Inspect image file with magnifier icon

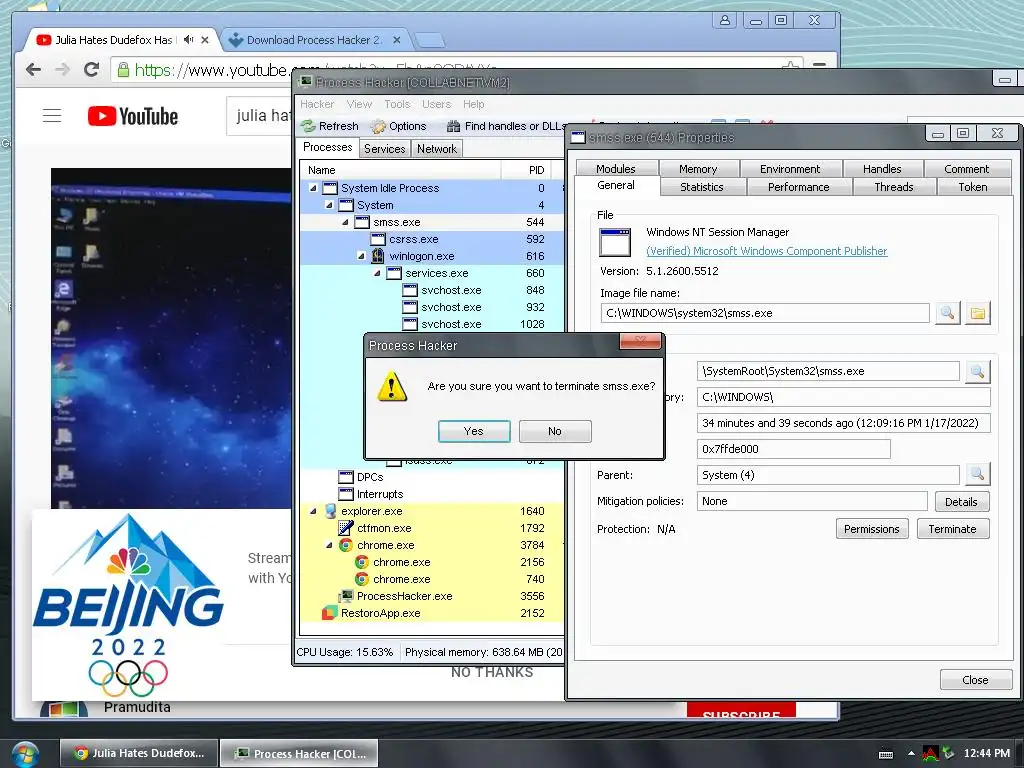click(948, 313)
